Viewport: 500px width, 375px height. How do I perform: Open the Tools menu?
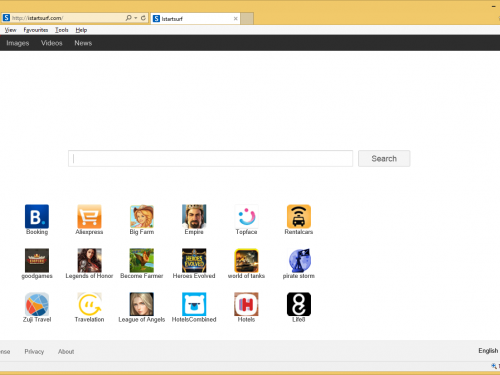tap(62, 30)
